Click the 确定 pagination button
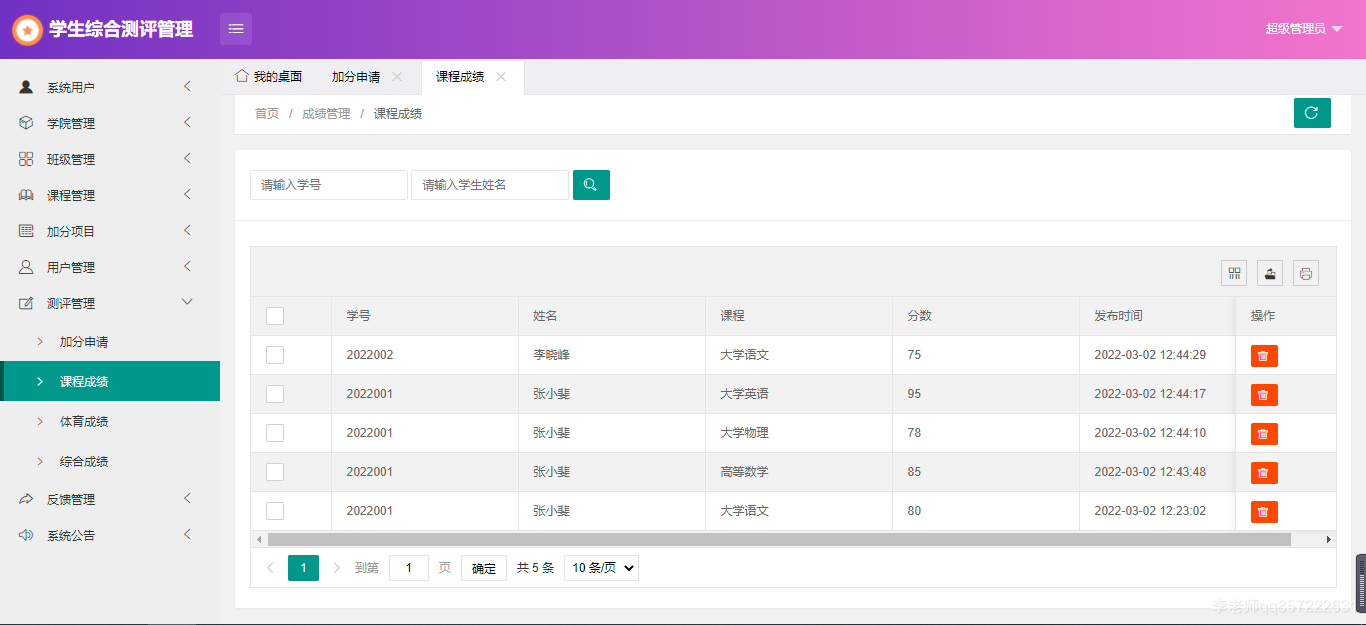 click(x=484, y=568)
